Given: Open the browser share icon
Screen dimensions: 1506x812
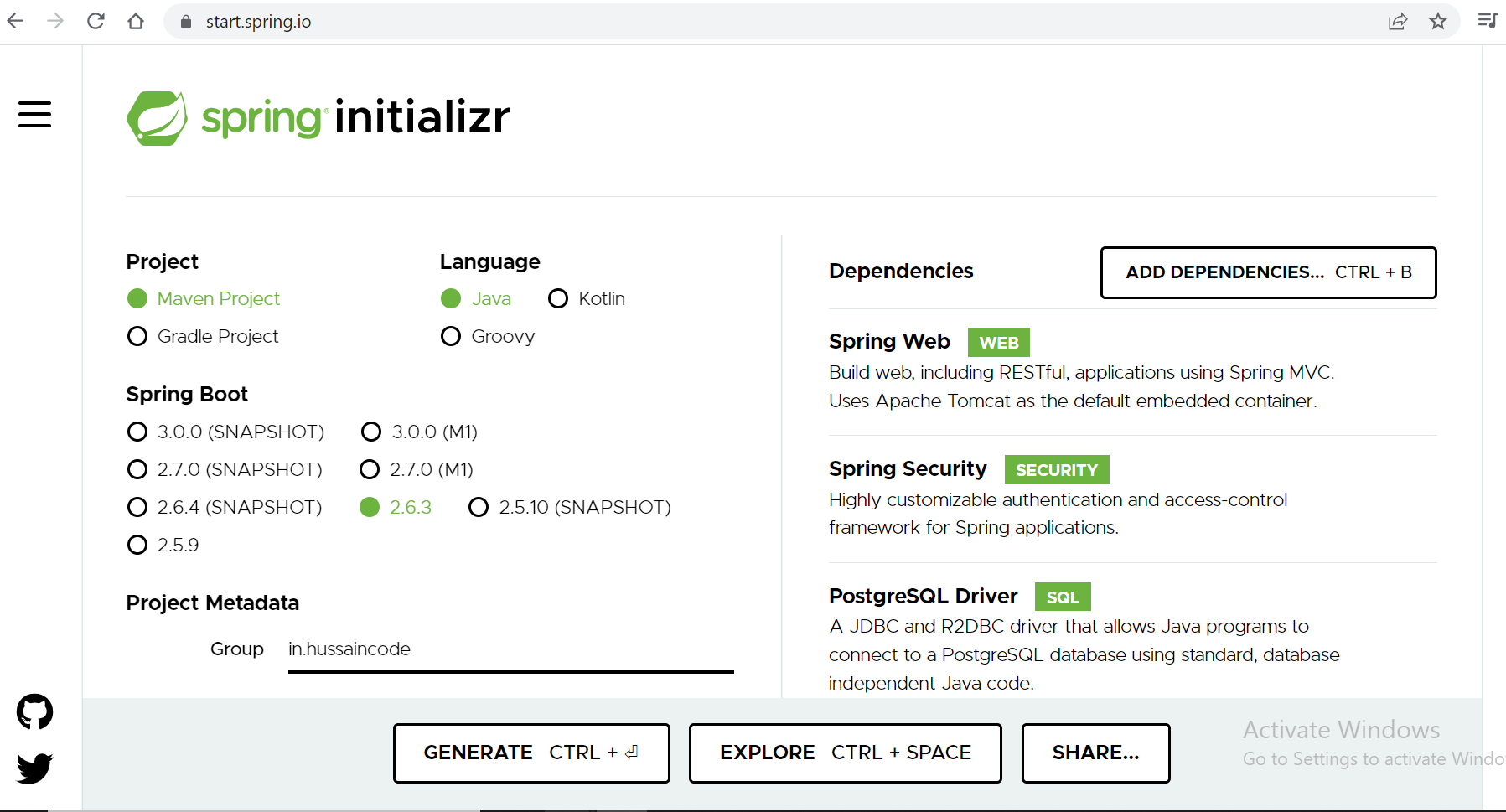Looking at the screenshot, I should (1398, 21).
